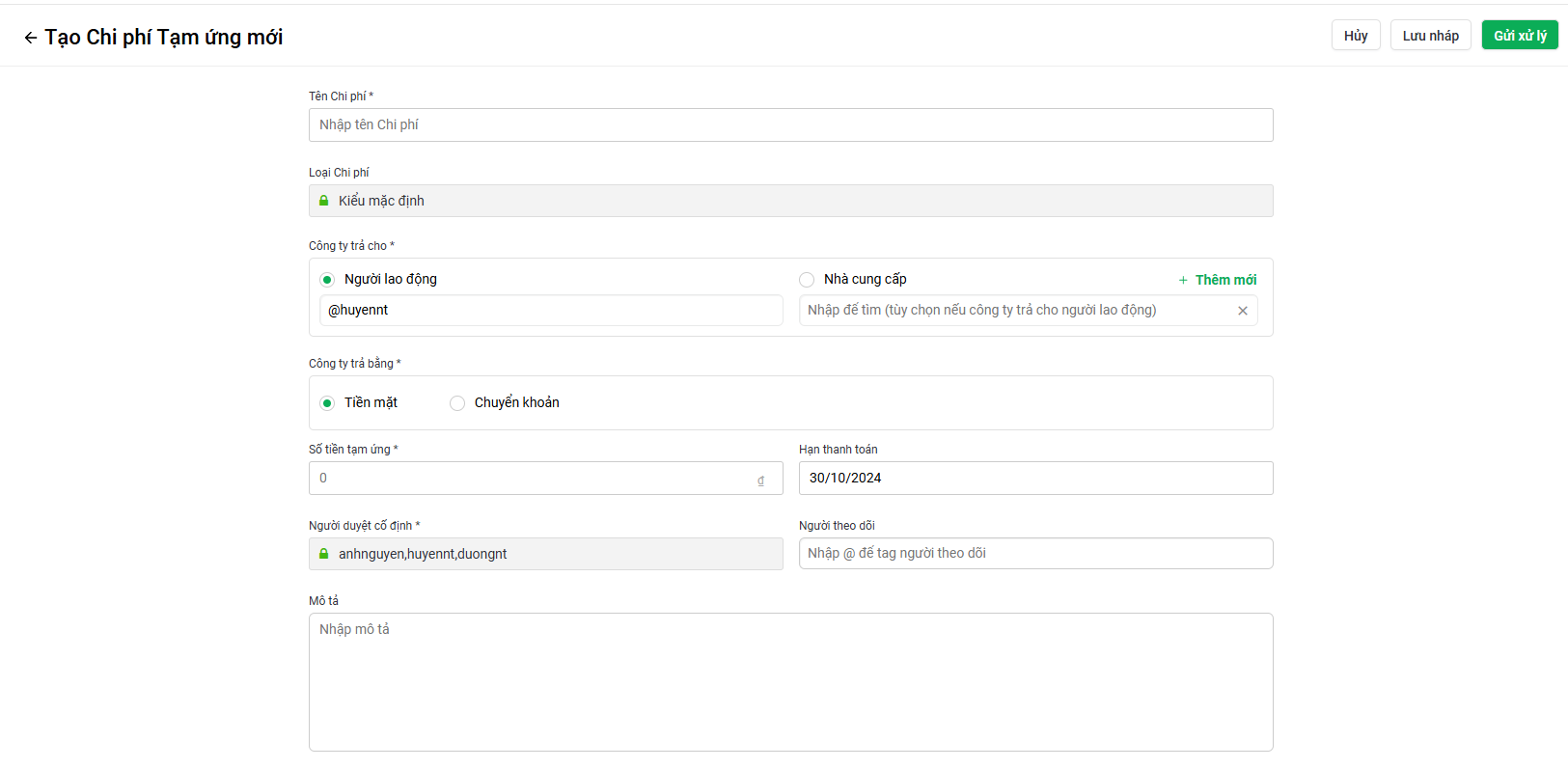Screen dimensions: 1568x769
Task: Select the Người lao động radio option
Action: tap(327, 280)
